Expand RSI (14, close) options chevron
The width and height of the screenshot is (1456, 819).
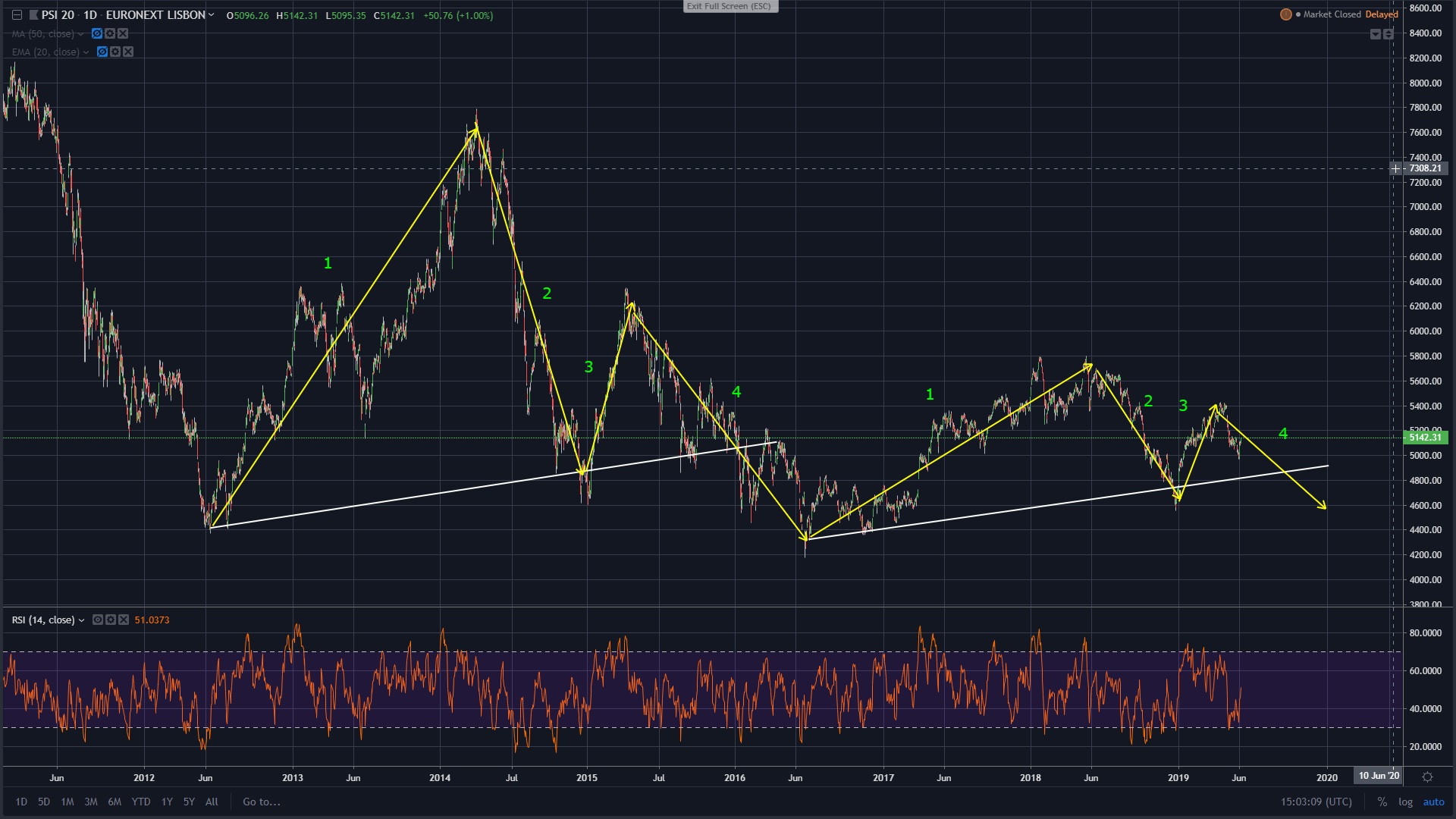coord(81,620)
